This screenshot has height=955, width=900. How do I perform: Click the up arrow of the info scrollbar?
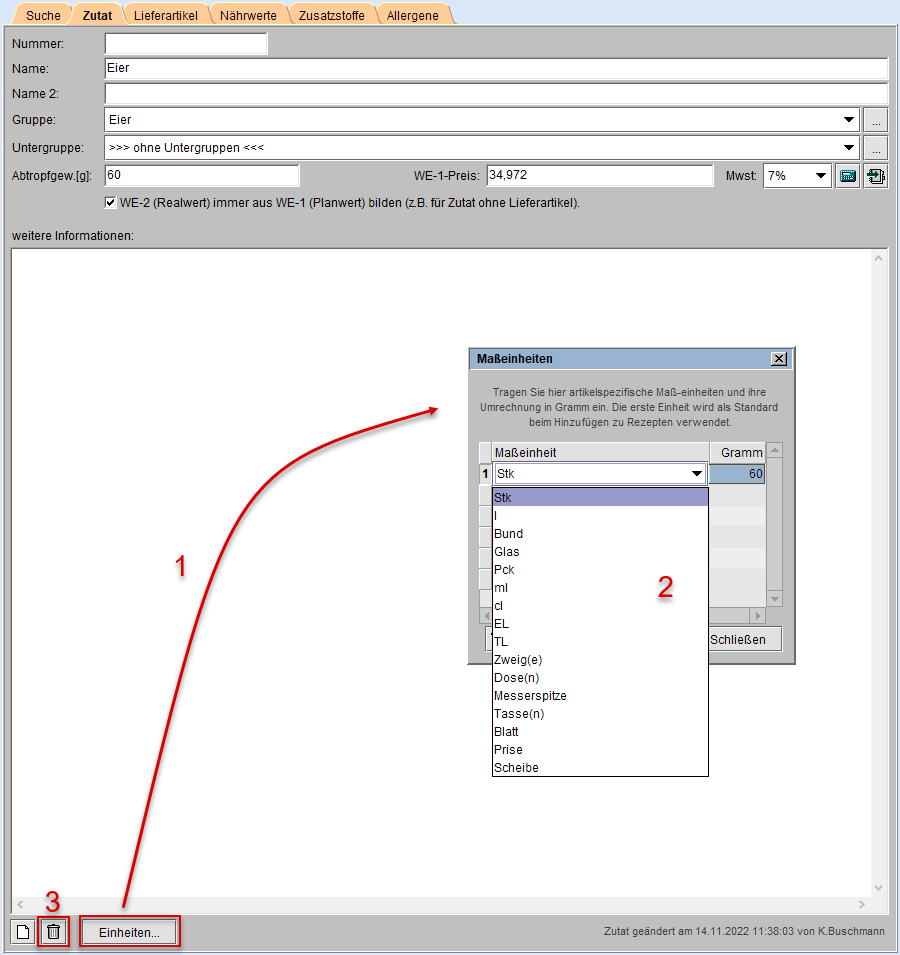pos(878,258)
